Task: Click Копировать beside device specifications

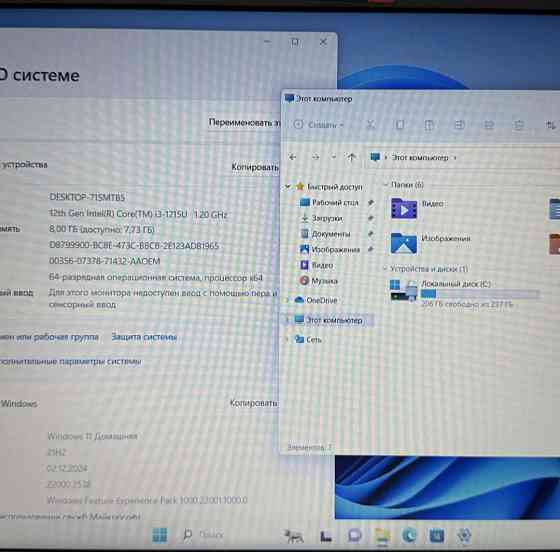Action: tap(255, 167)
